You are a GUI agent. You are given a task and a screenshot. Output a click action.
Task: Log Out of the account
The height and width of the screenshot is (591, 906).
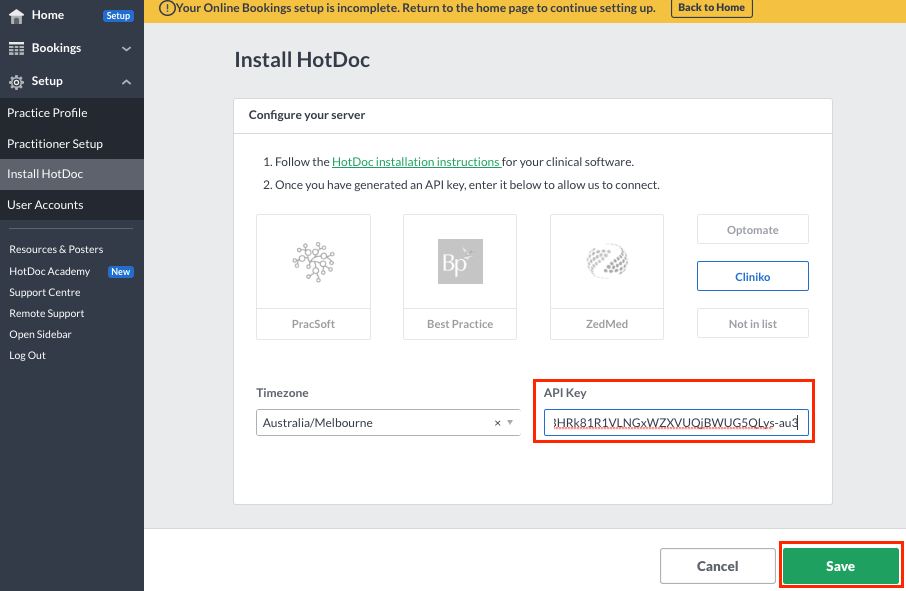pos(27,355)
